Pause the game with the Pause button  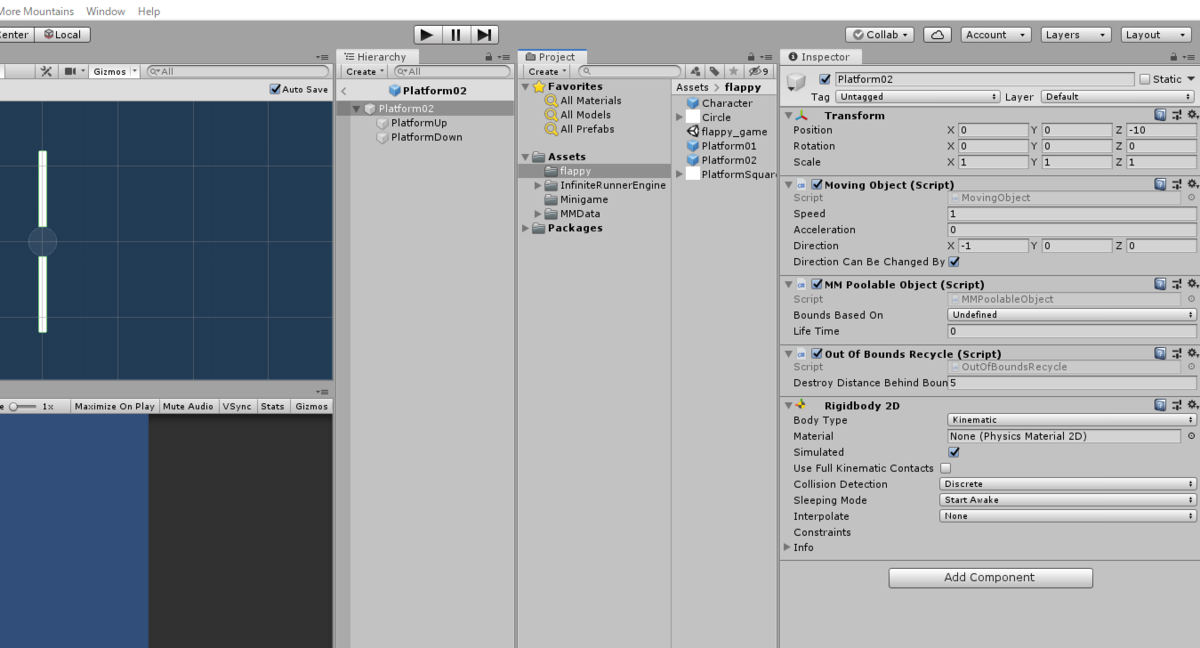click(456, 35)
